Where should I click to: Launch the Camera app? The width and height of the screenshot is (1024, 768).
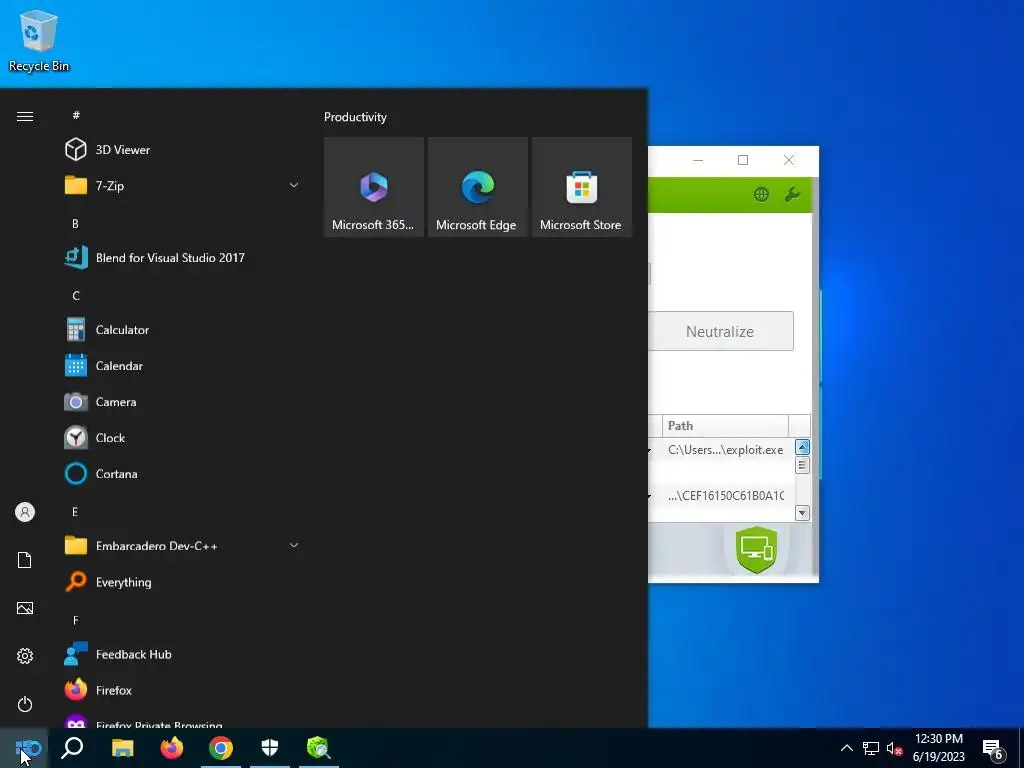(x=183, y=402)
